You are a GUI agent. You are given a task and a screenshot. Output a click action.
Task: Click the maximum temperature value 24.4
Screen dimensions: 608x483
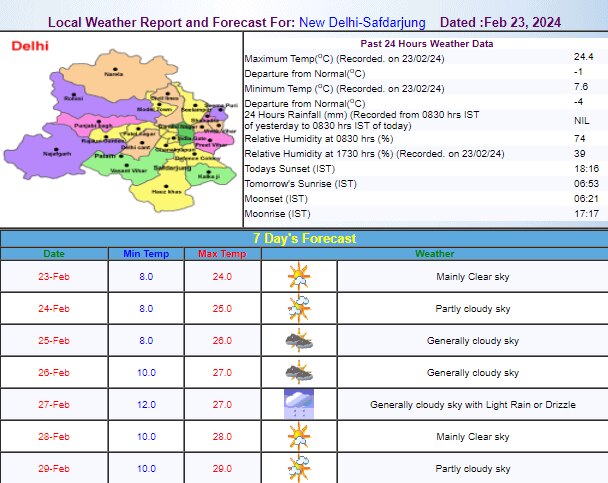584,57
